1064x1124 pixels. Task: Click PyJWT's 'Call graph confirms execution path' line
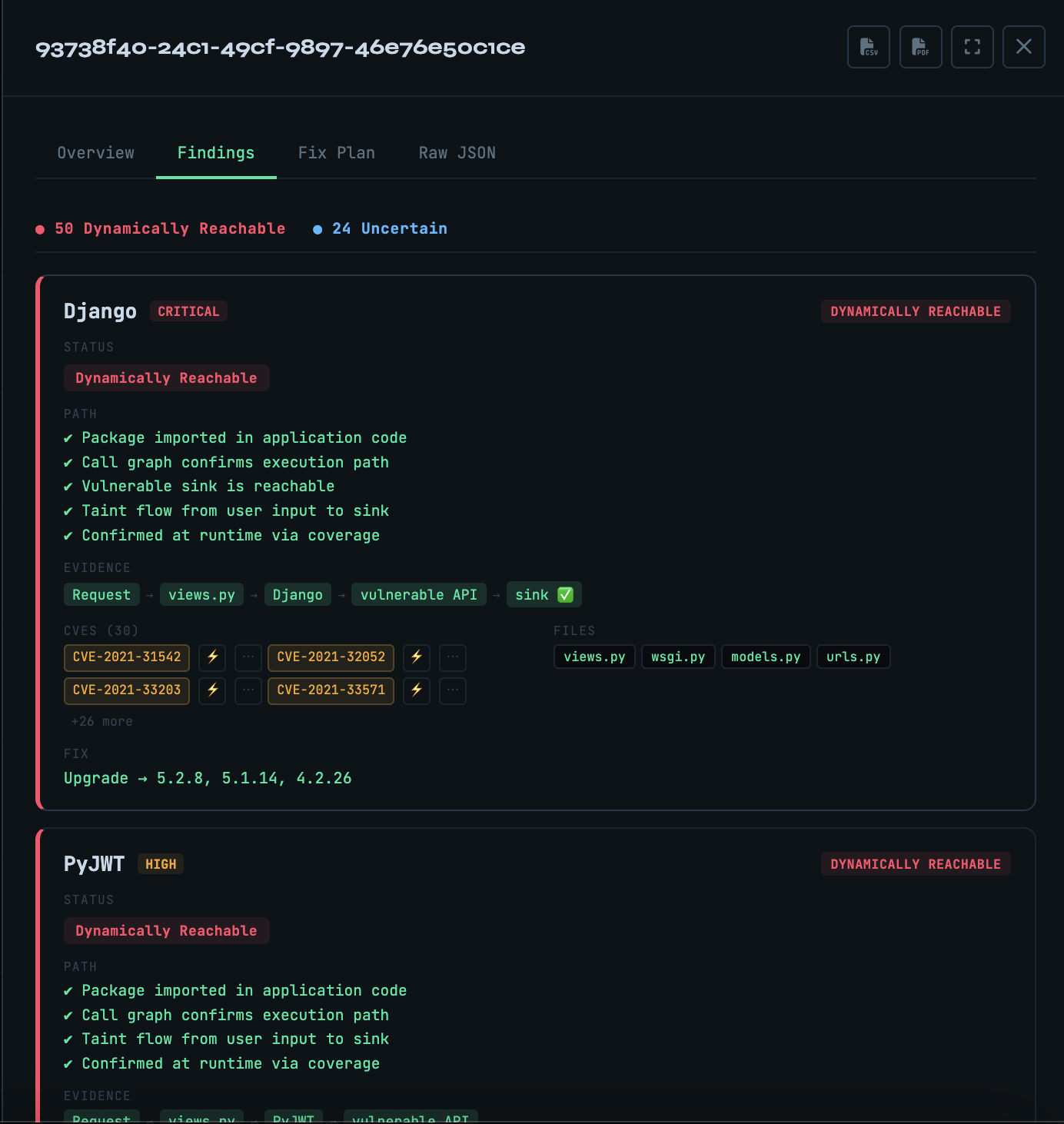226,1016
